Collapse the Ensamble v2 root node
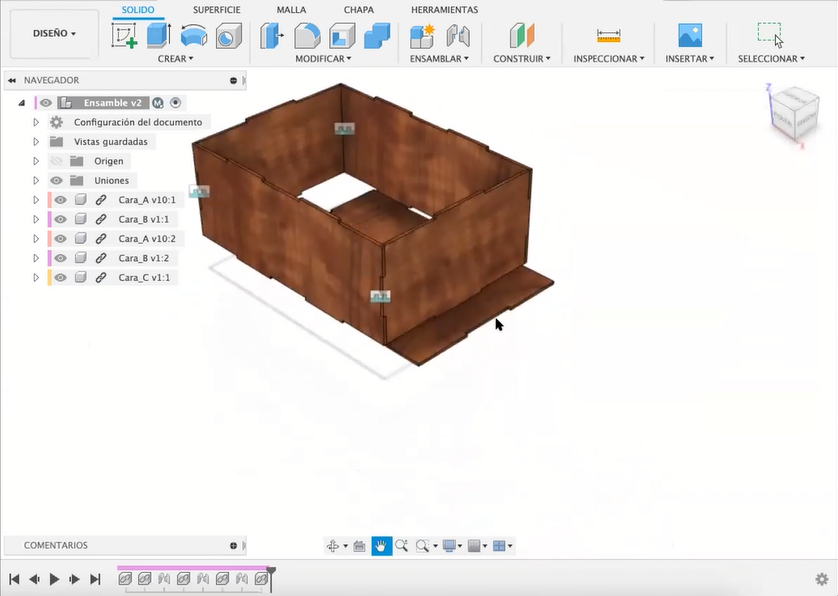This screenshot has height=596, width=838. (x=21, y=103)
